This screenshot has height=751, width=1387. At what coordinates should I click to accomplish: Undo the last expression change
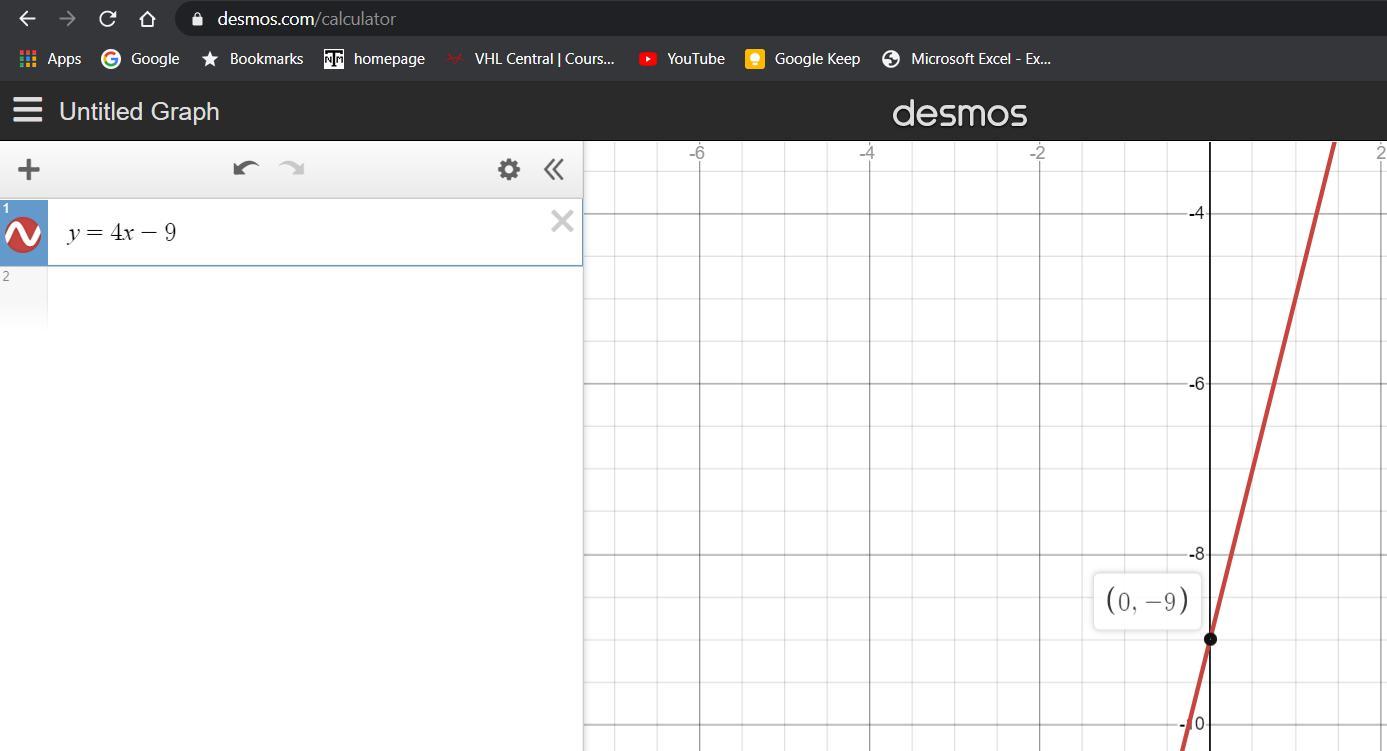pyautogui.click(x=246, y=168)
